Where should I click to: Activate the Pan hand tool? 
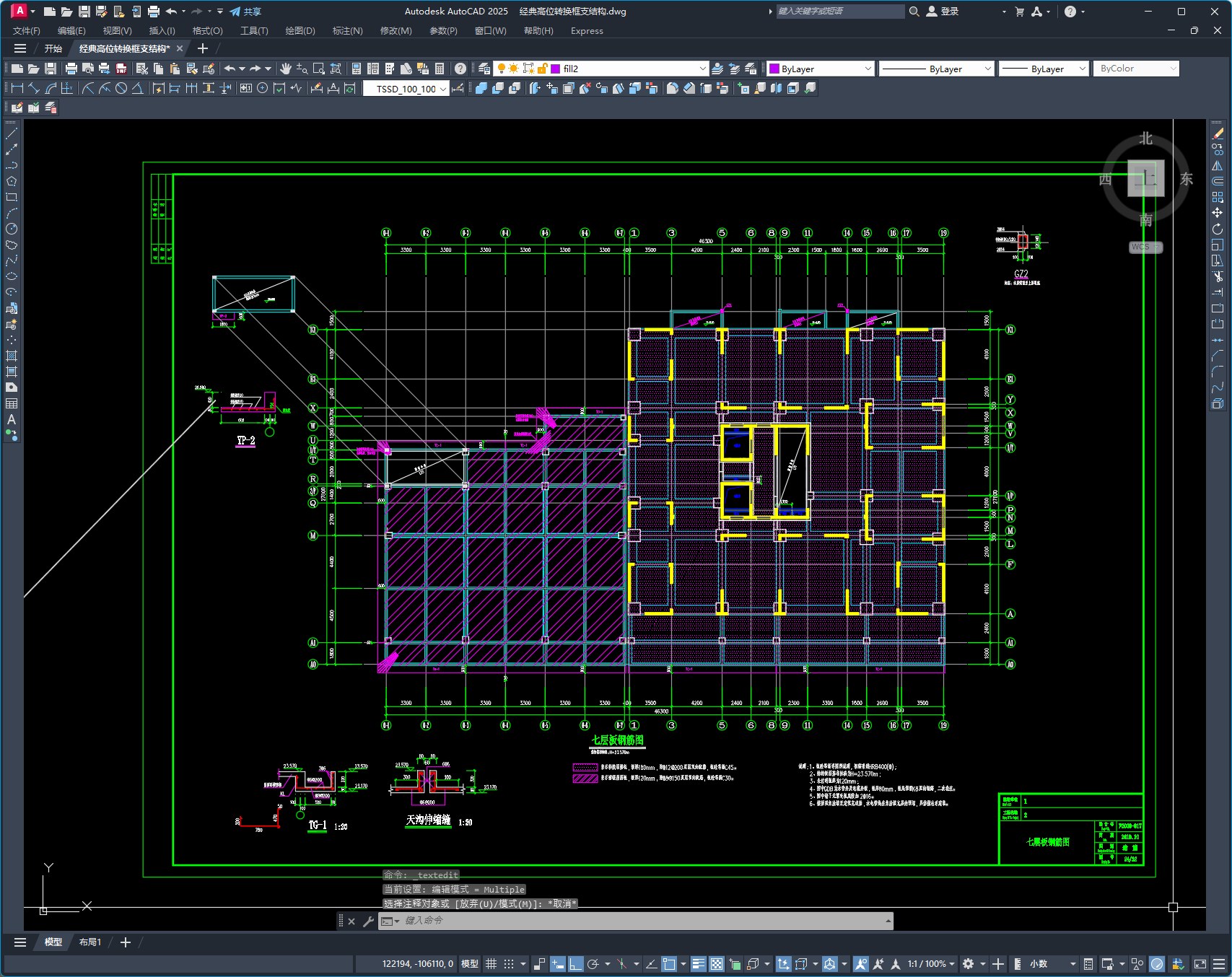pos(286,69)
